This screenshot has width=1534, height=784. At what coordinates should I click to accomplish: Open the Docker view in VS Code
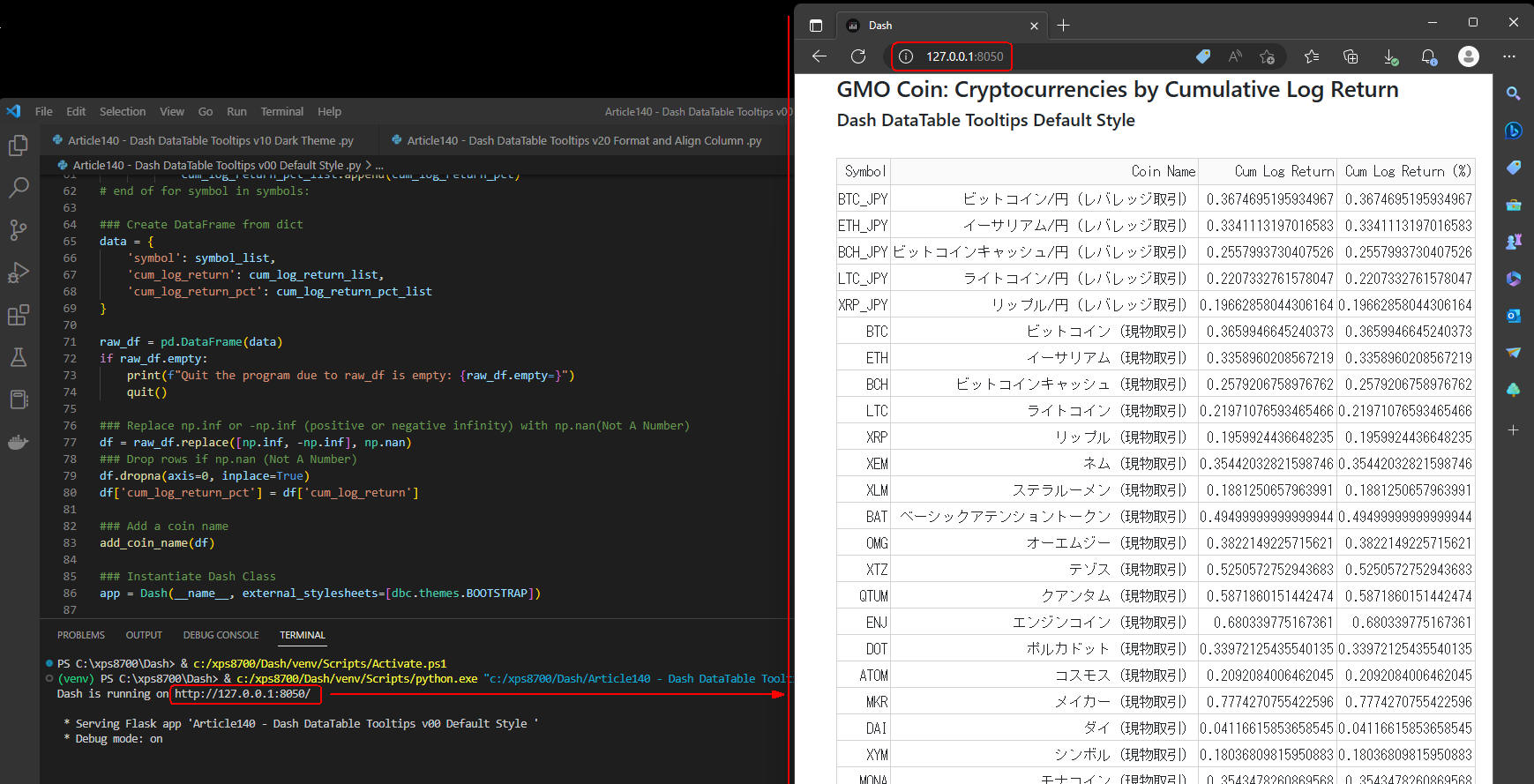(x=19, y=442)
